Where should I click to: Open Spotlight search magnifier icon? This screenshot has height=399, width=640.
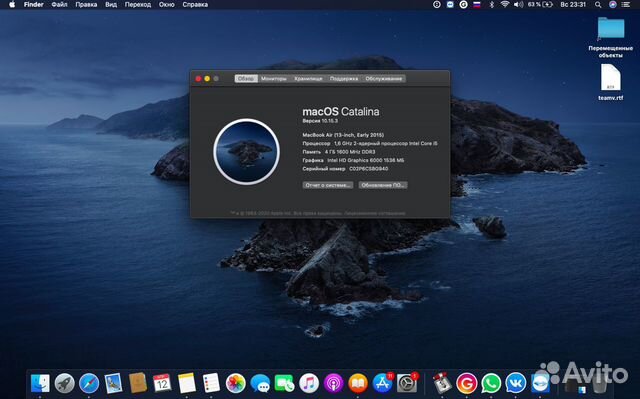click(x=598, y=4)
